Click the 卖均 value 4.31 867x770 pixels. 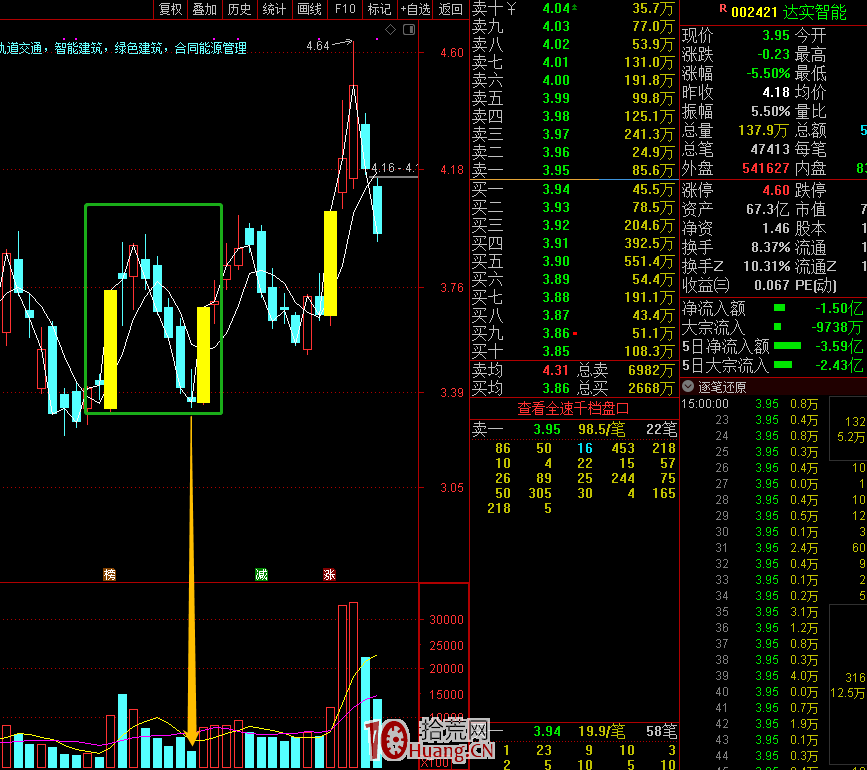pyautogui.click(x=556, y=370)
